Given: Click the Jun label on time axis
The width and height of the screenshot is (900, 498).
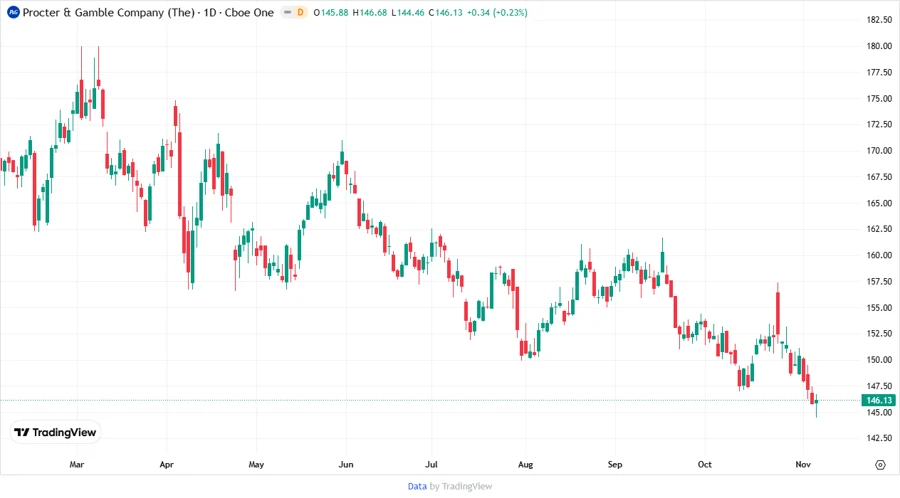Looking at the screenshot, I should point(346,464).
